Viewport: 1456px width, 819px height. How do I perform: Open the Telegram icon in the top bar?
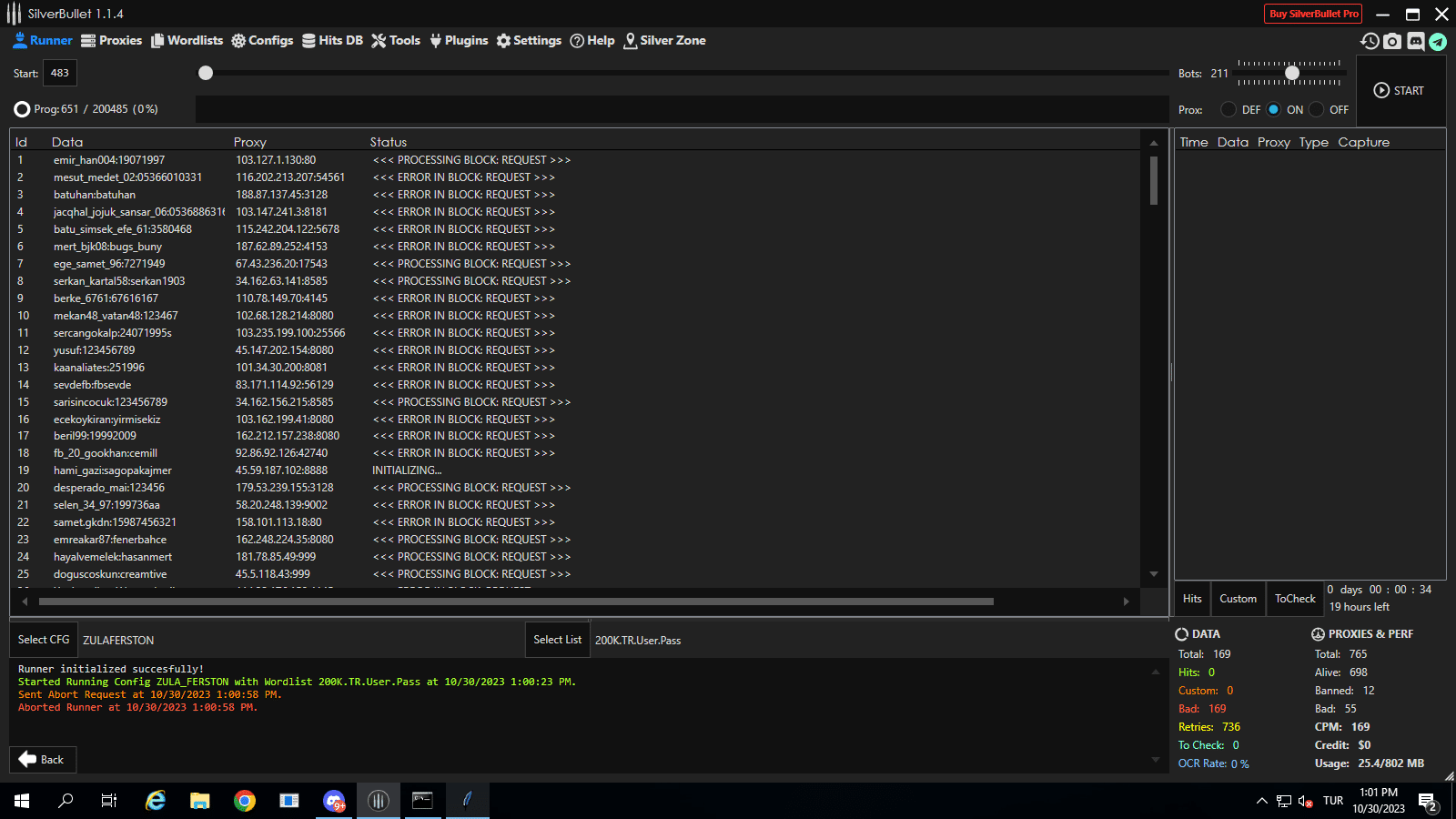coord(1438,41)
